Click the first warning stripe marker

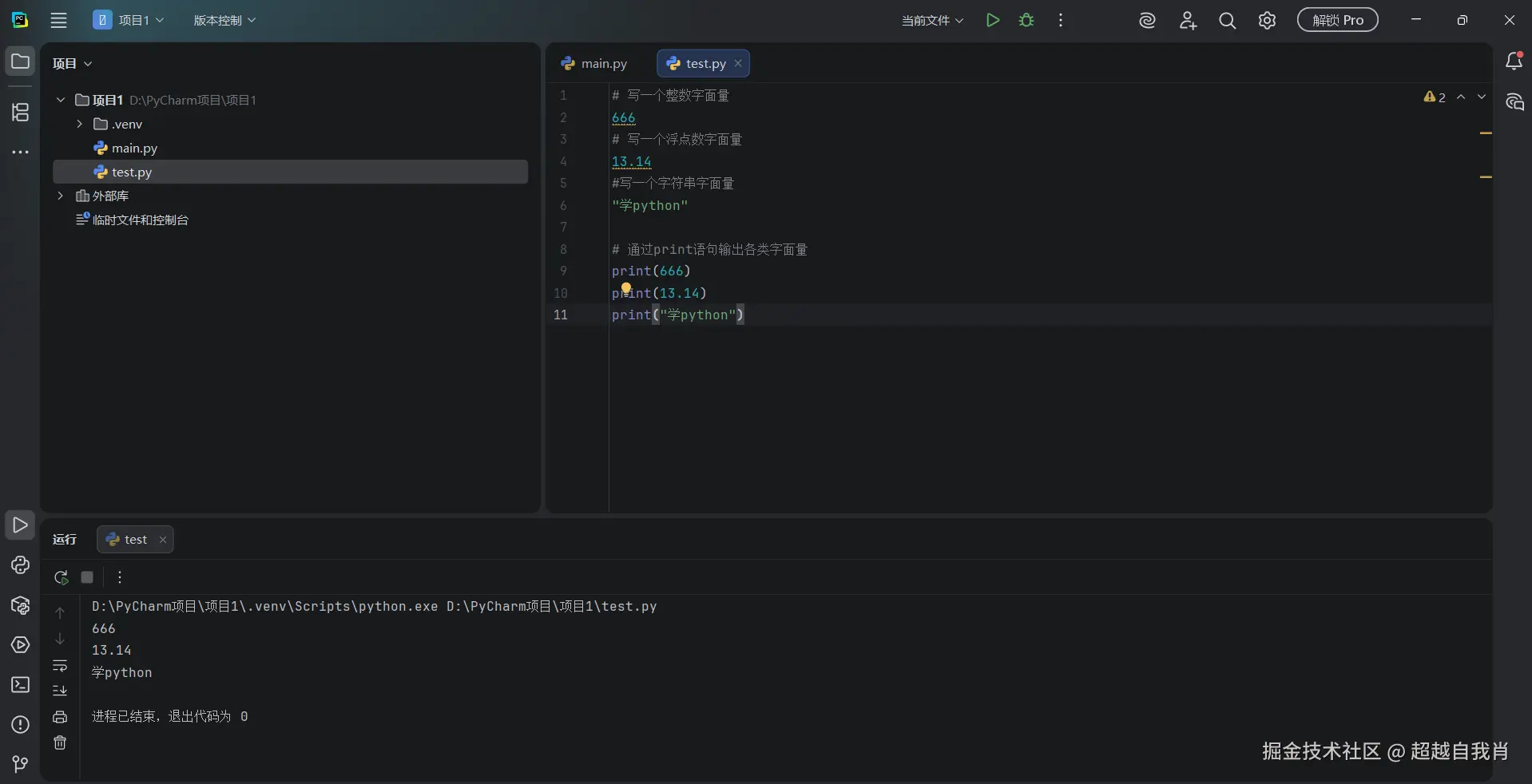pos(1486,133)
